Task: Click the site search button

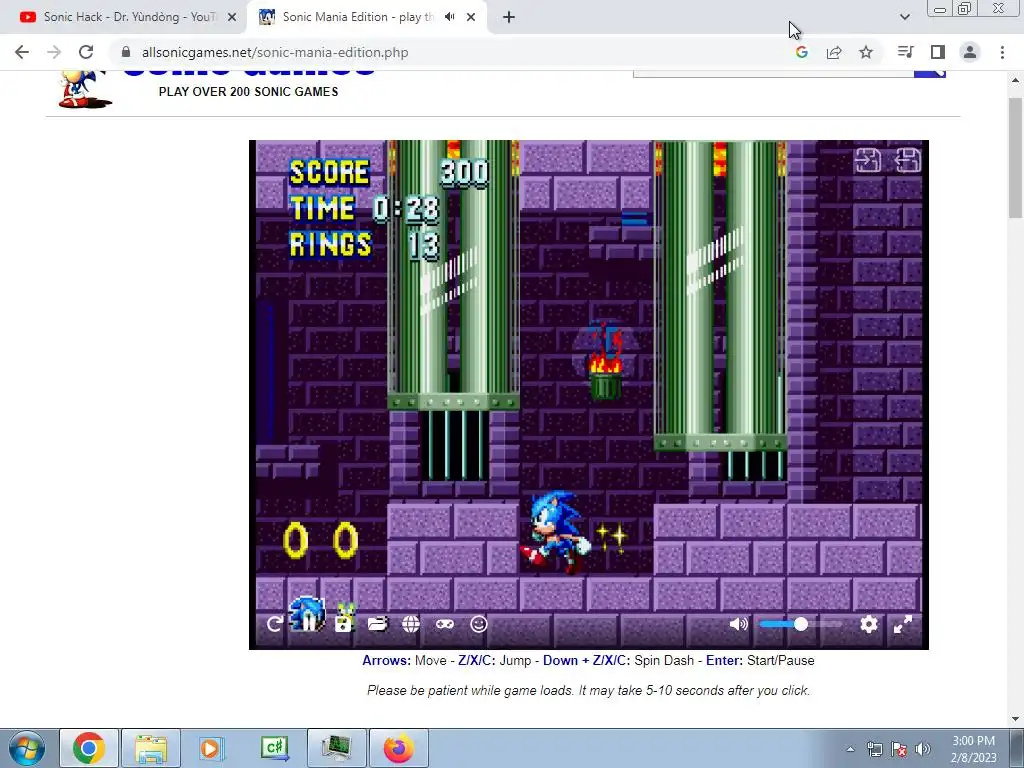Action: (930, 73)
